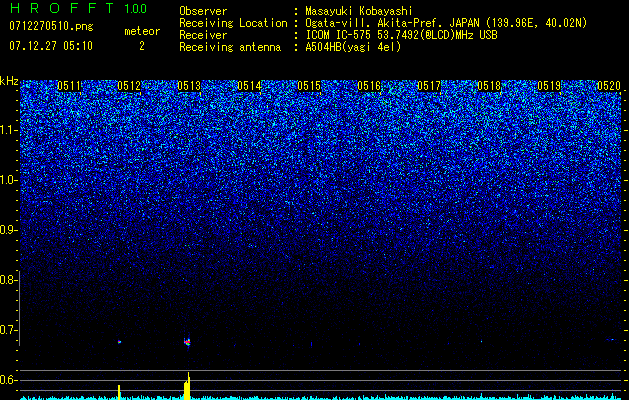Click the filename 0712270510.png text
The width and height of the screenshot is (629, 400).
tap(51, 26)
